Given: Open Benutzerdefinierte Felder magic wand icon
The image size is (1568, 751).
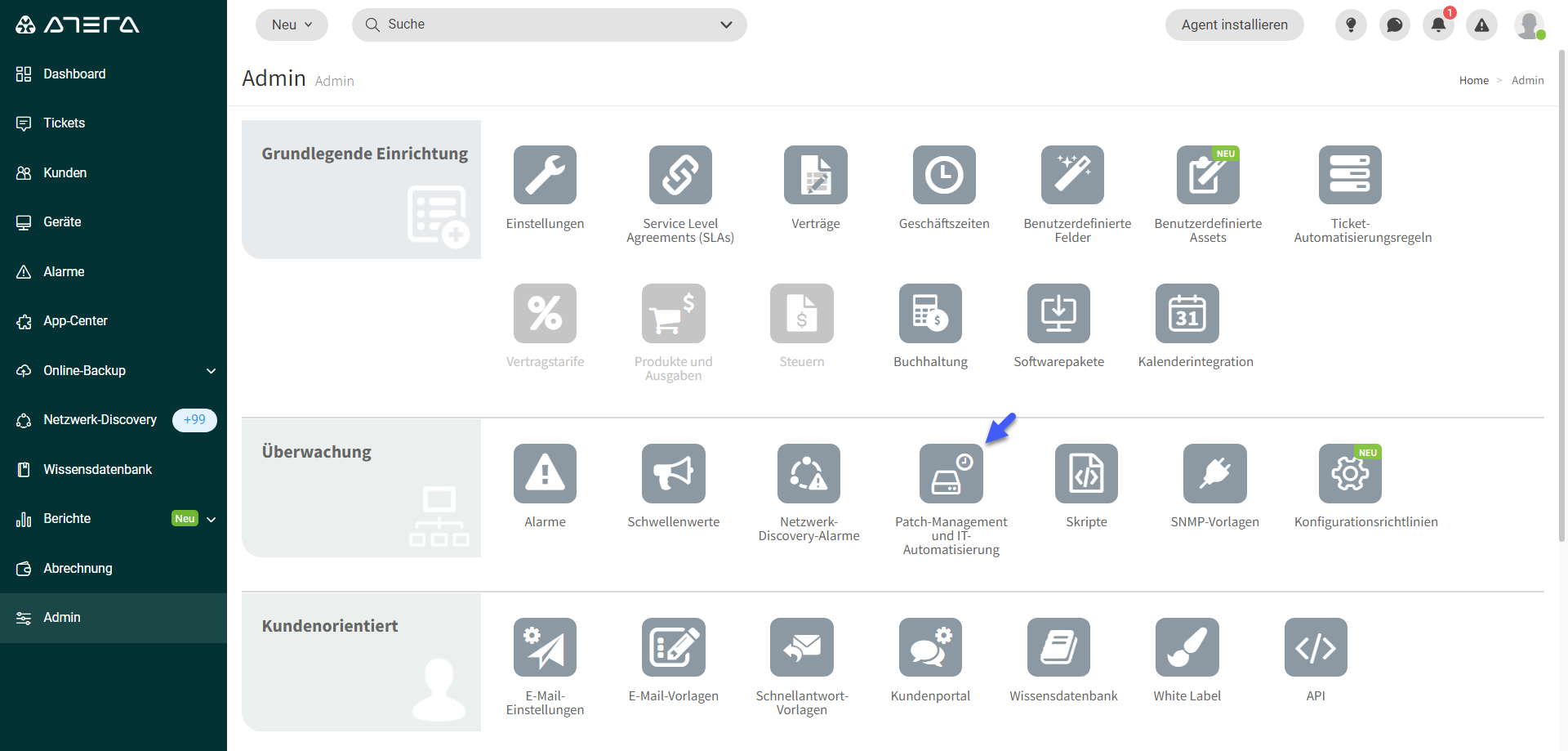Looking at the screenshot, I should 1072,175.
